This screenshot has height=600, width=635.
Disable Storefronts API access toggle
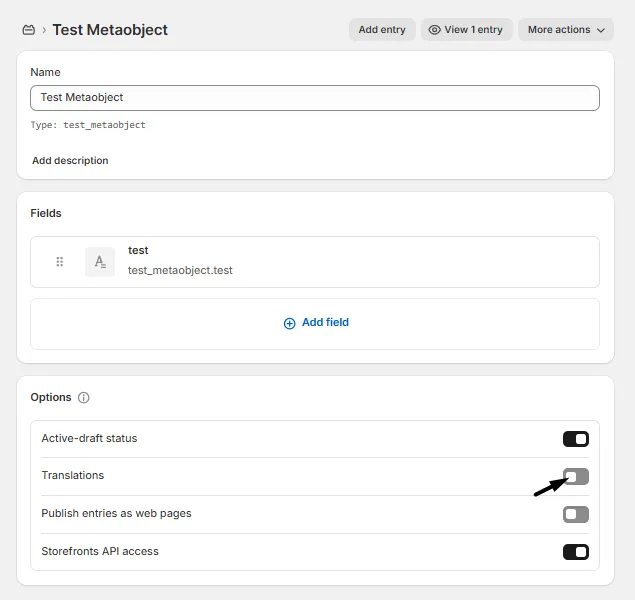click(x=575, y=552)
